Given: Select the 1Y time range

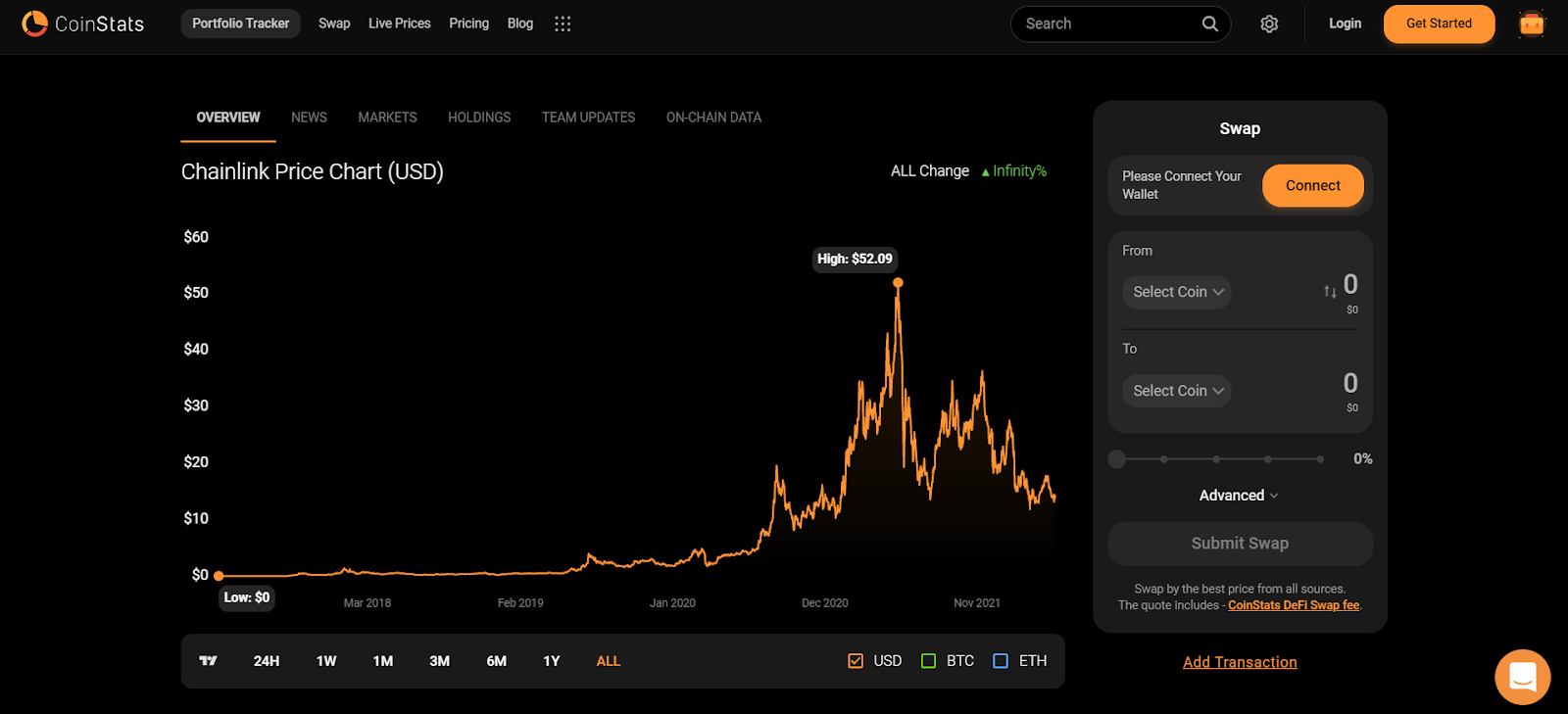Looking at the screenshot, I should pyautogui.click(x=552, y=661).
